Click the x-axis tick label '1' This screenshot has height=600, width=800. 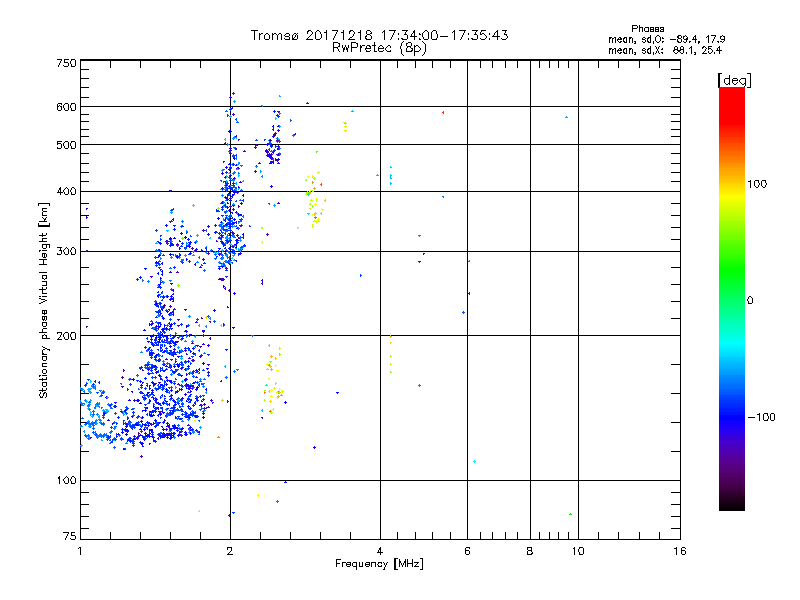pyautogui.click(x=80, y=551)
